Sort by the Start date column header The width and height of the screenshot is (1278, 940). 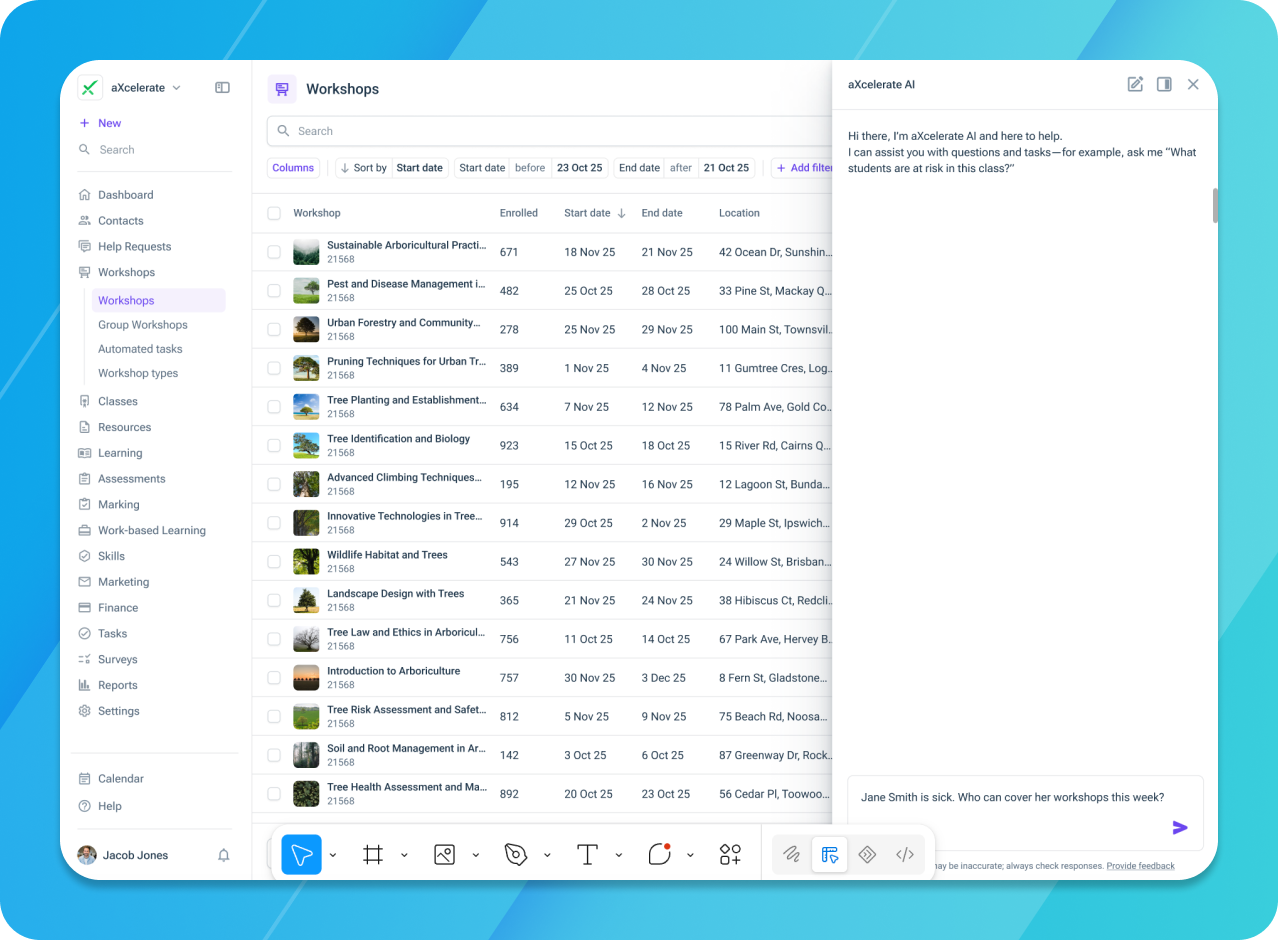click(594, 213)
